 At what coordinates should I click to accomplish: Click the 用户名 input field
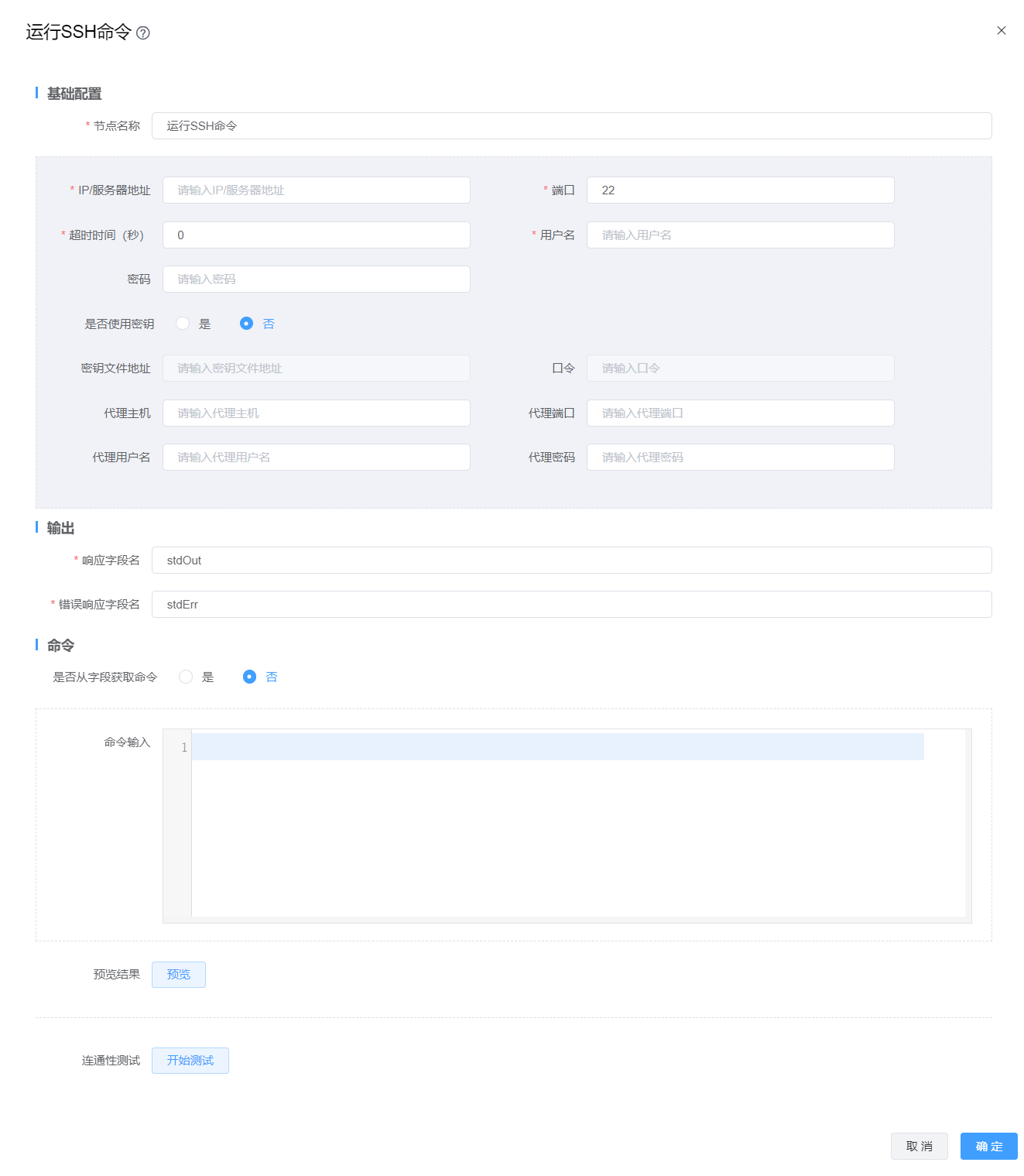pyautogui.click(x=740, y=235)
